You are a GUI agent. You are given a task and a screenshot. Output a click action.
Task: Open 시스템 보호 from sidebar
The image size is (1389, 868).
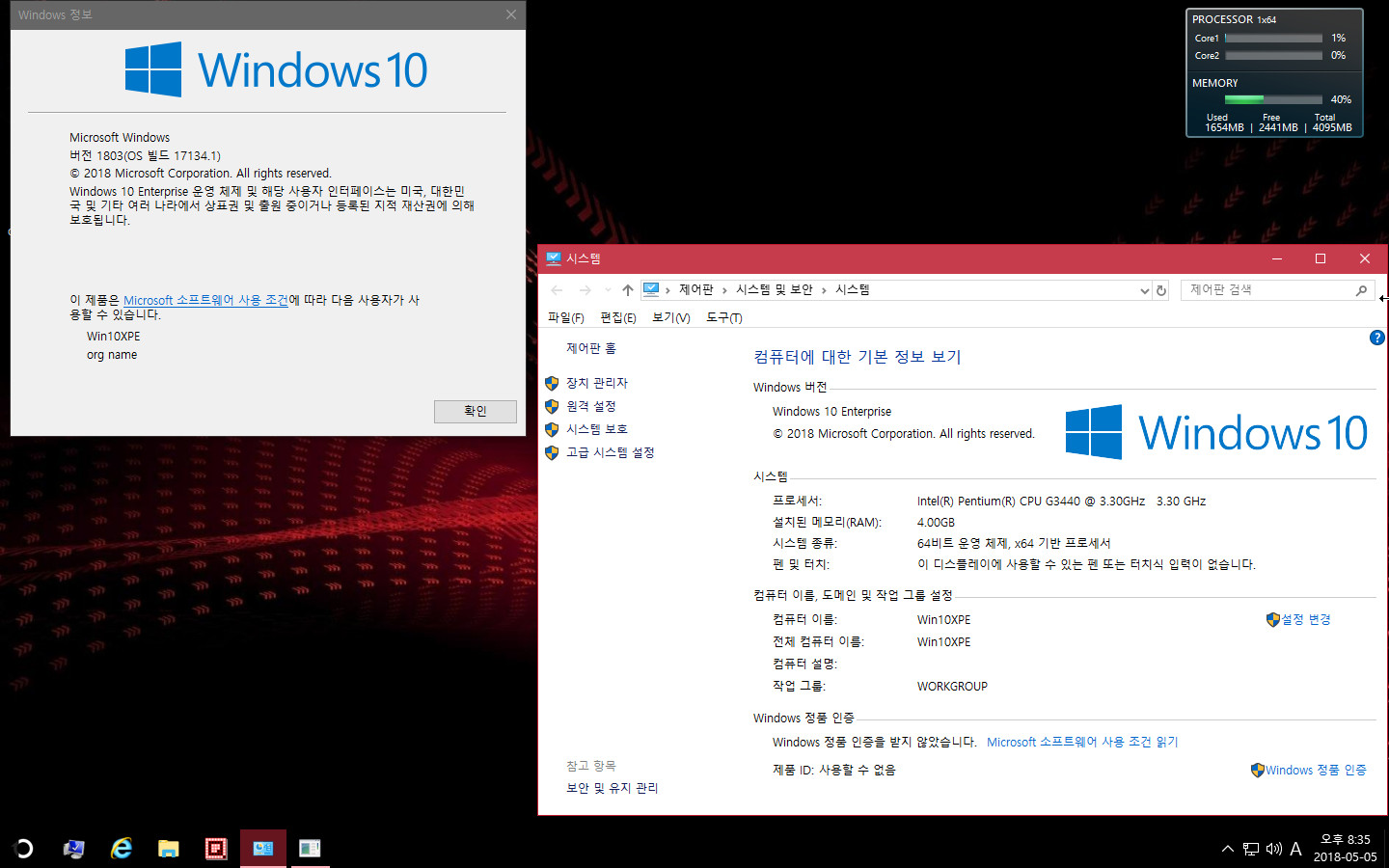pyautogui.click(x=597, y=429)
